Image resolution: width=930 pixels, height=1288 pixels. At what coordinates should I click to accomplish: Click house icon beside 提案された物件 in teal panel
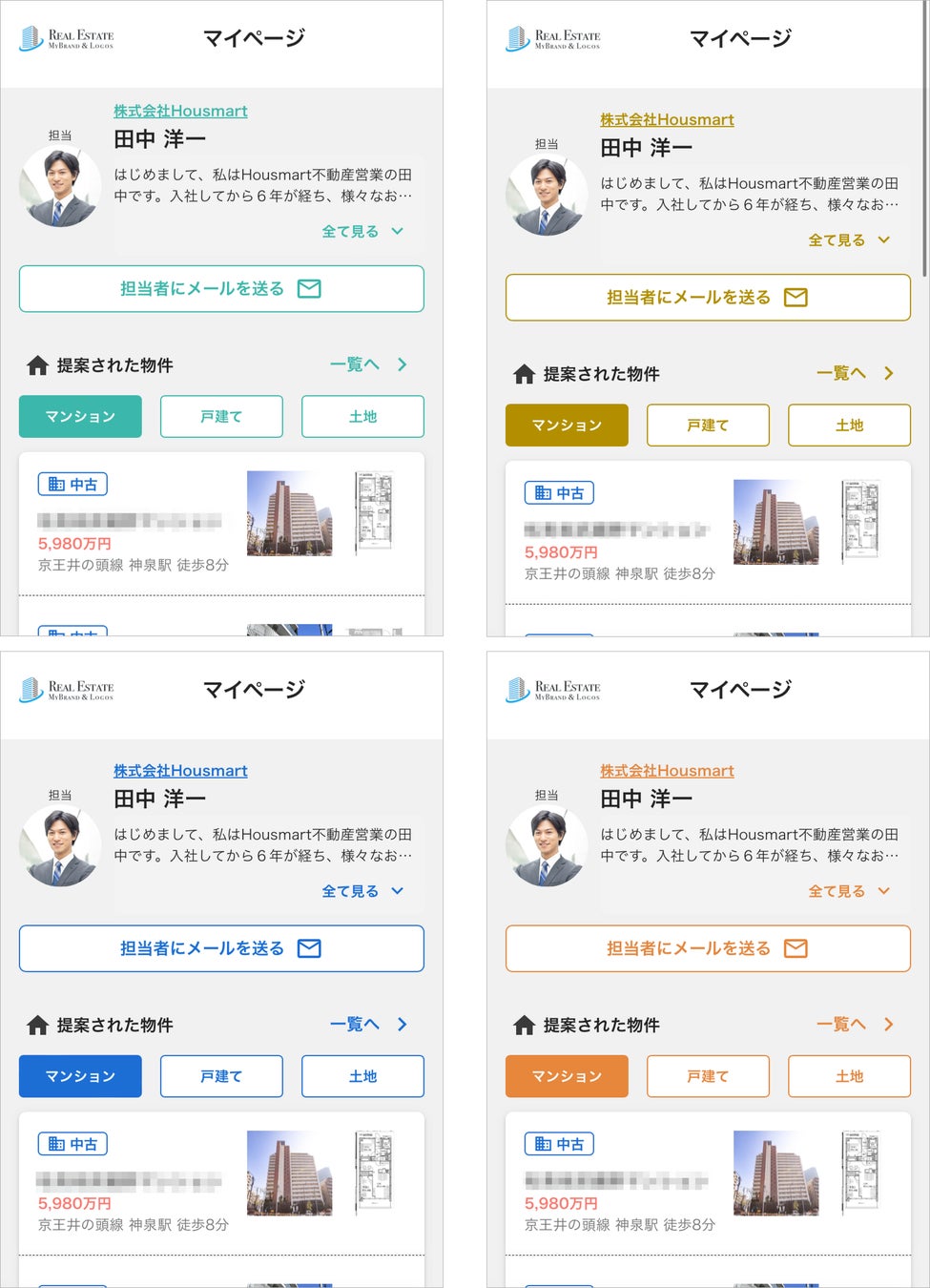point(37,364)
